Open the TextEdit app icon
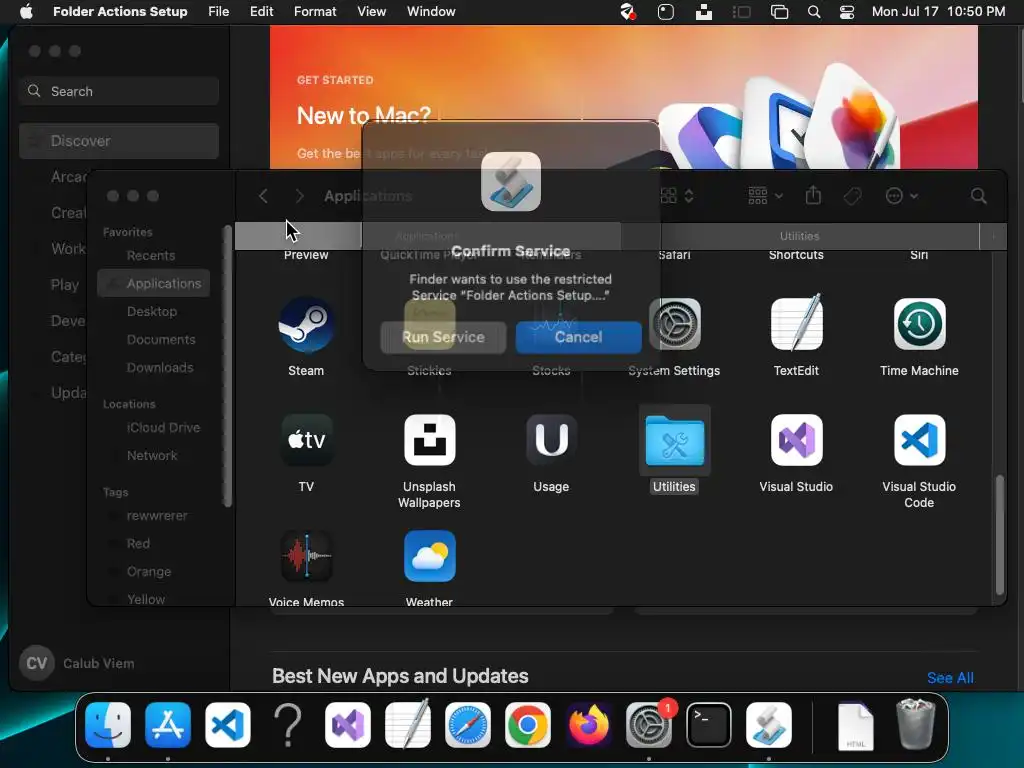 click(796, 324)
